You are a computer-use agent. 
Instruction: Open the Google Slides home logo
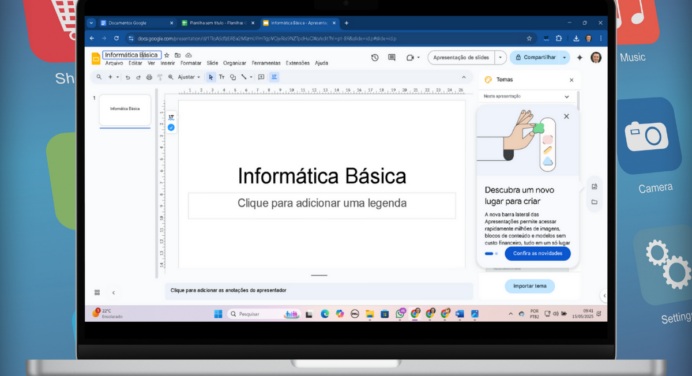pos(95,58)
